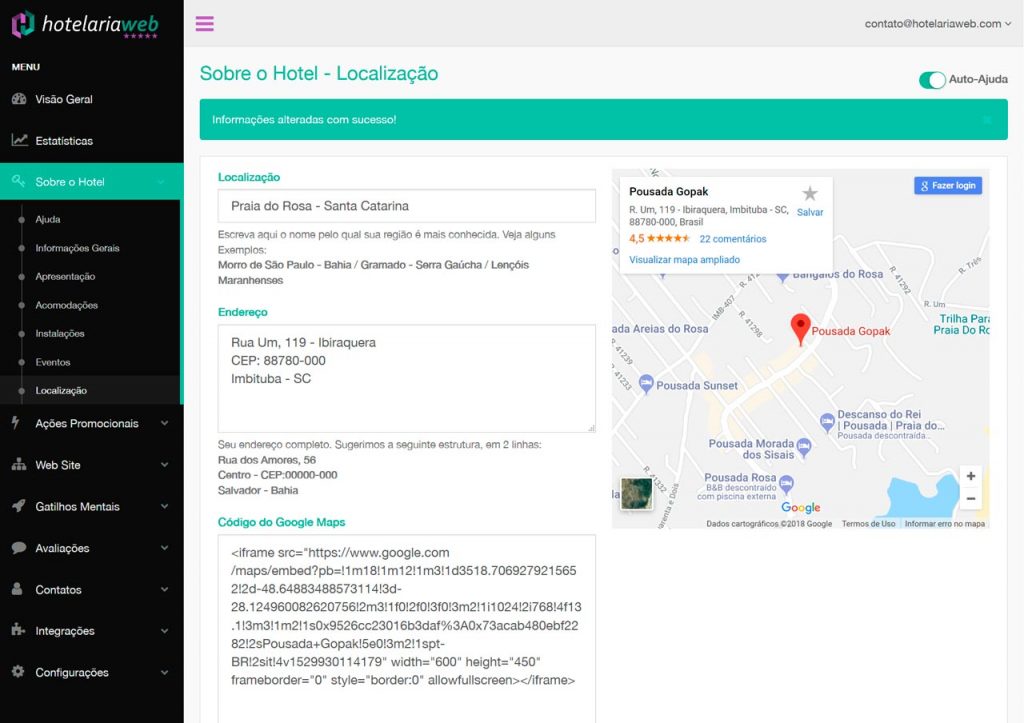1024x723 pixels.
Task: Click the Integrações puzzle icon
Action: coord(18,630)
